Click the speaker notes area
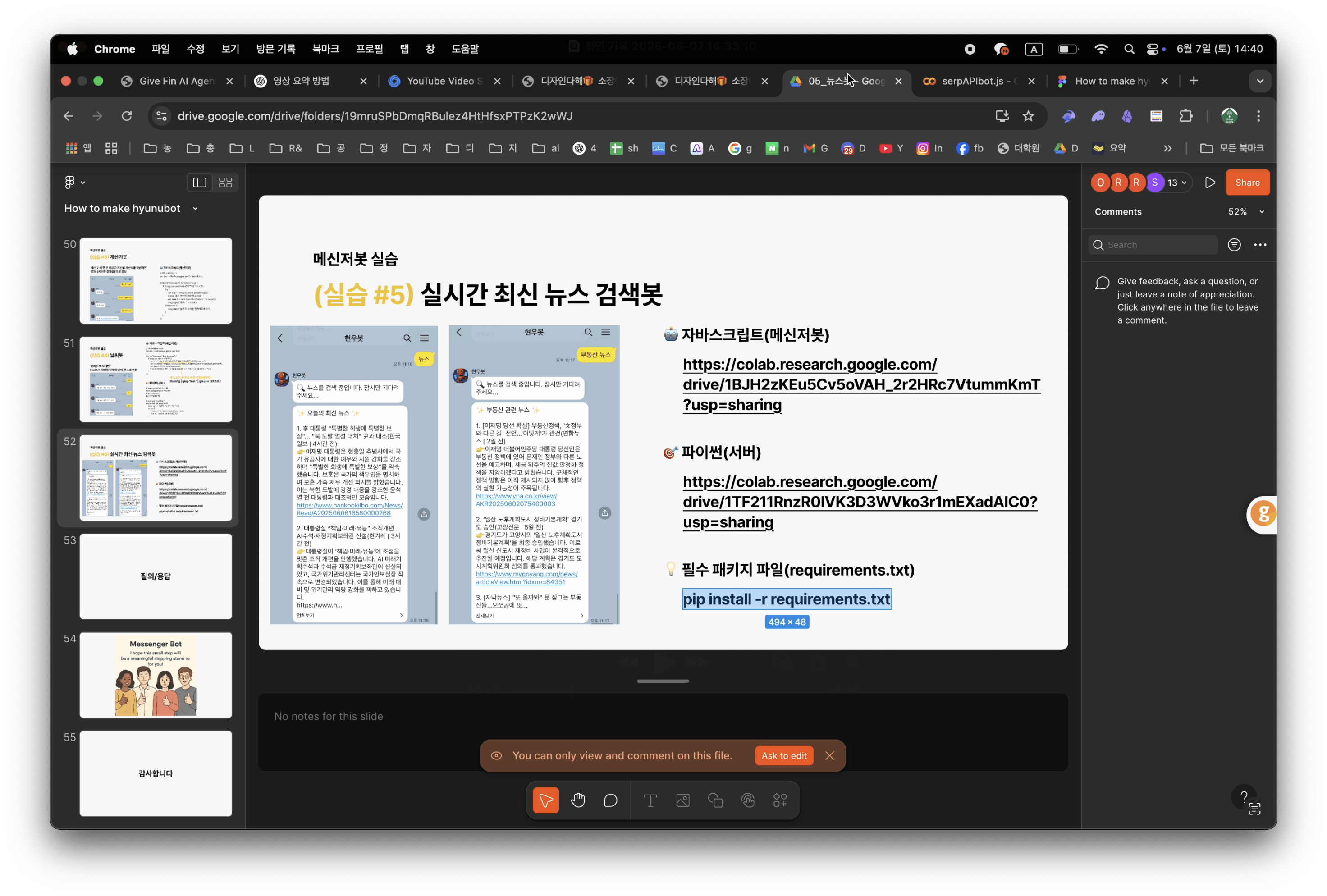The height and width of the screenshot is (896, 1327). pyautogui.click(x=662, y=732)
